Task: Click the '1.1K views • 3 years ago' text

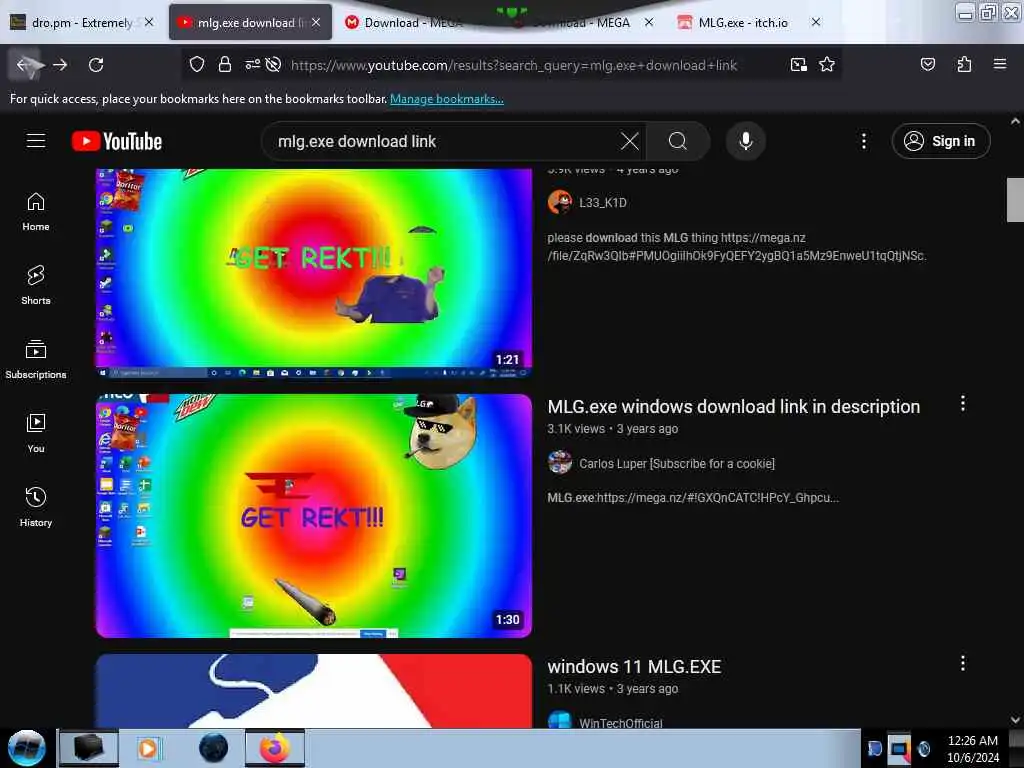Action: 613,689
